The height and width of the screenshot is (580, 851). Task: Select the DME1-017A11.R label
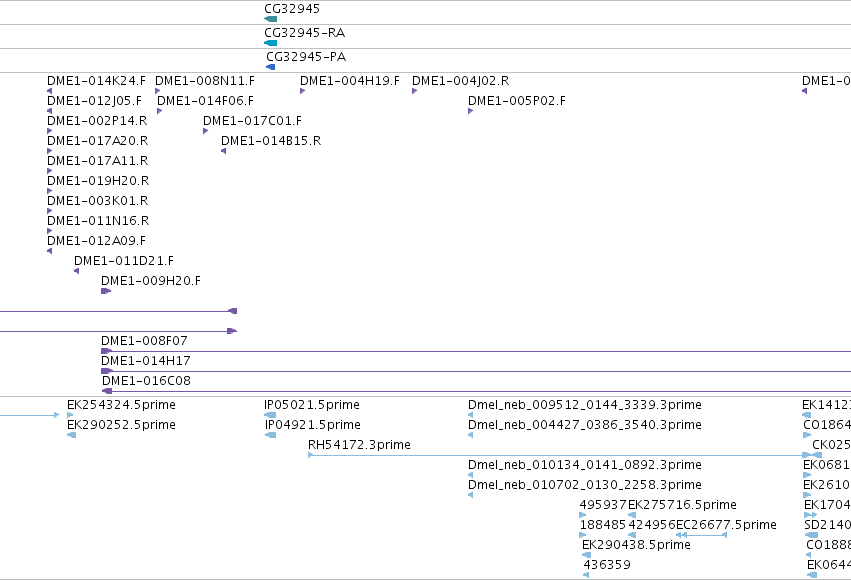98,161
